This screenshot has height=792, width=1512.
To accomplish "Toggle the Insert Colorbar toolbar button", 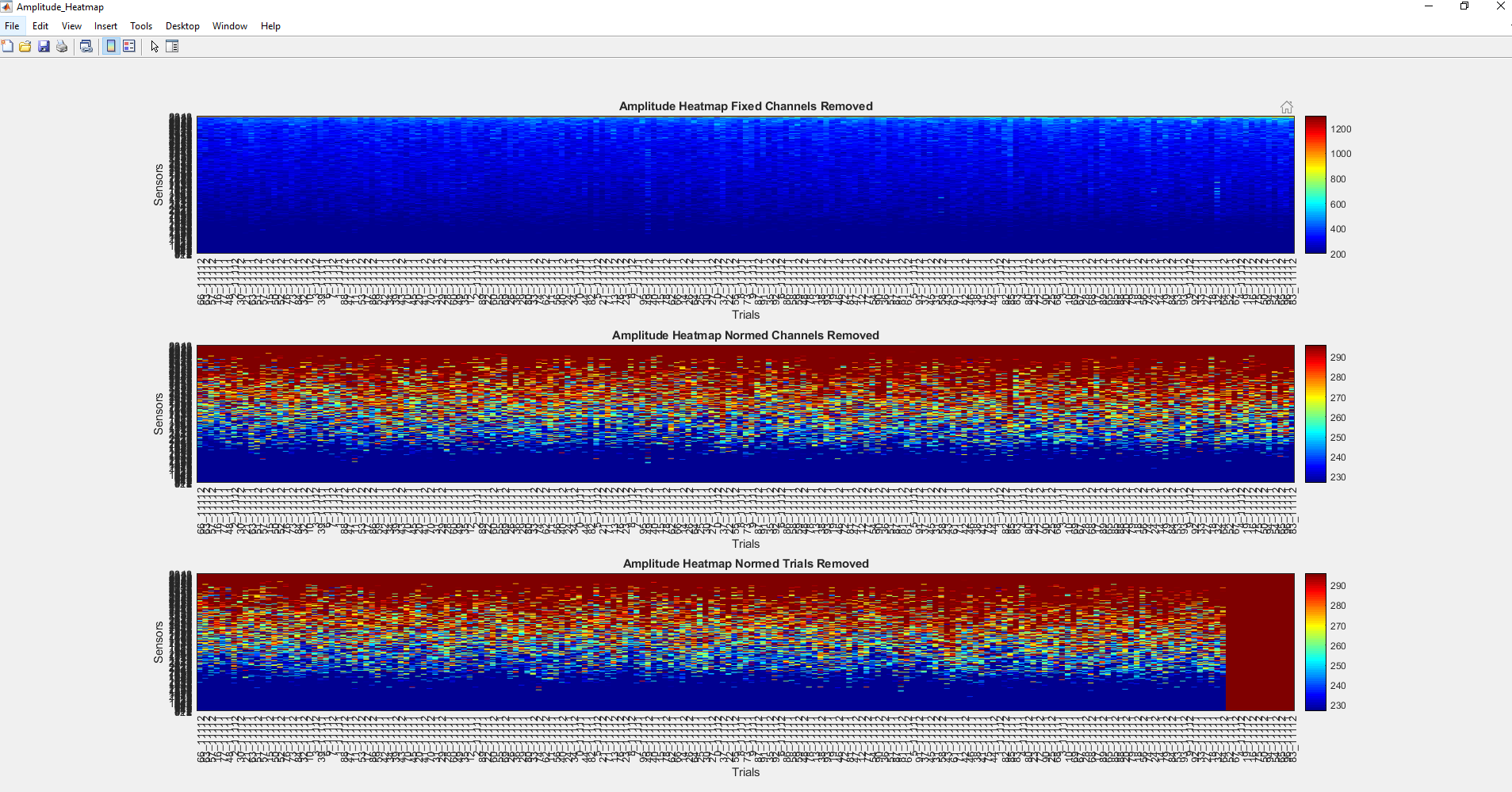I will (x=111, y=46).
